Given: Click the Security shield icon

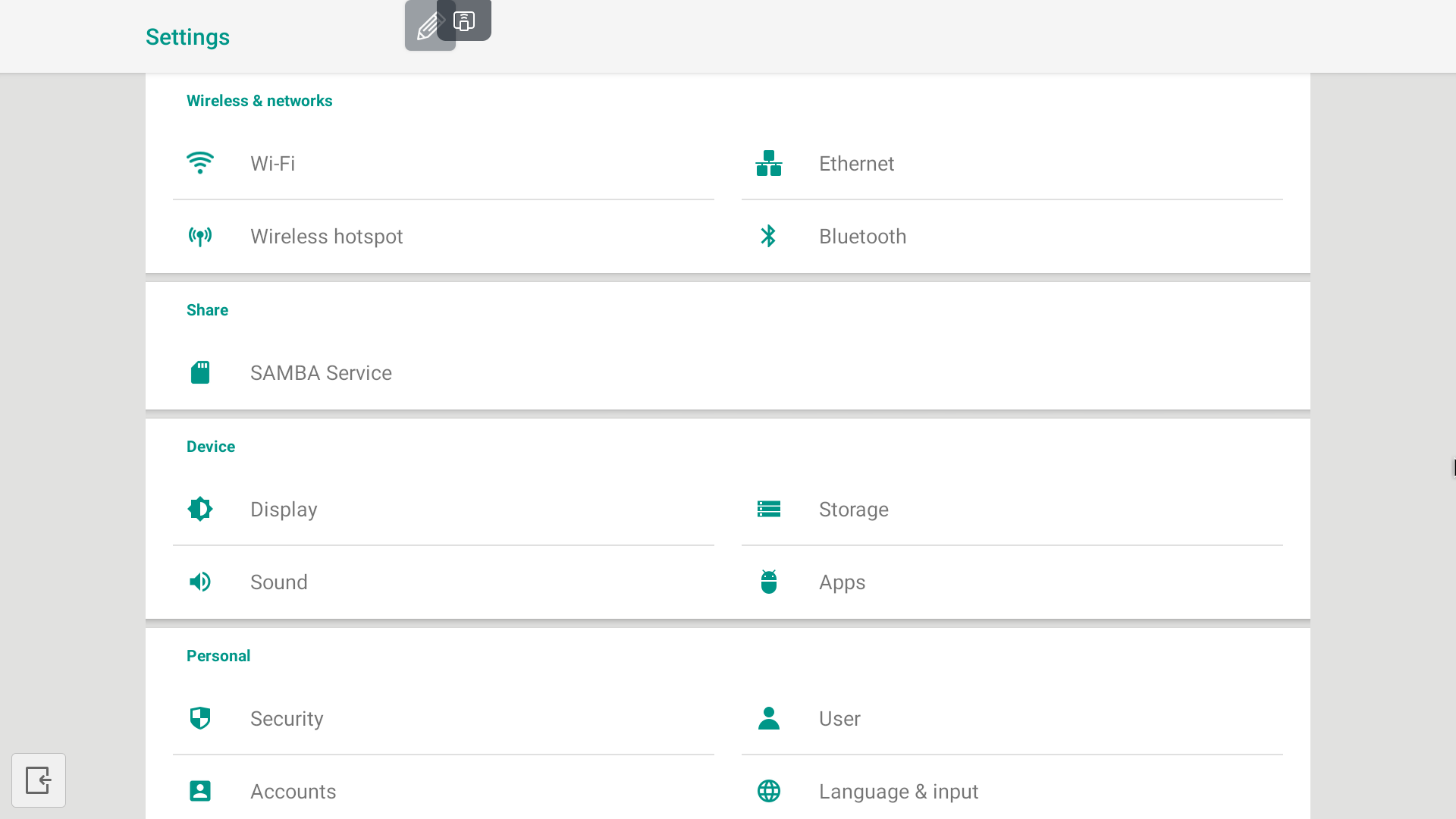Looking at the screenshot, I should tap(200, 718).
